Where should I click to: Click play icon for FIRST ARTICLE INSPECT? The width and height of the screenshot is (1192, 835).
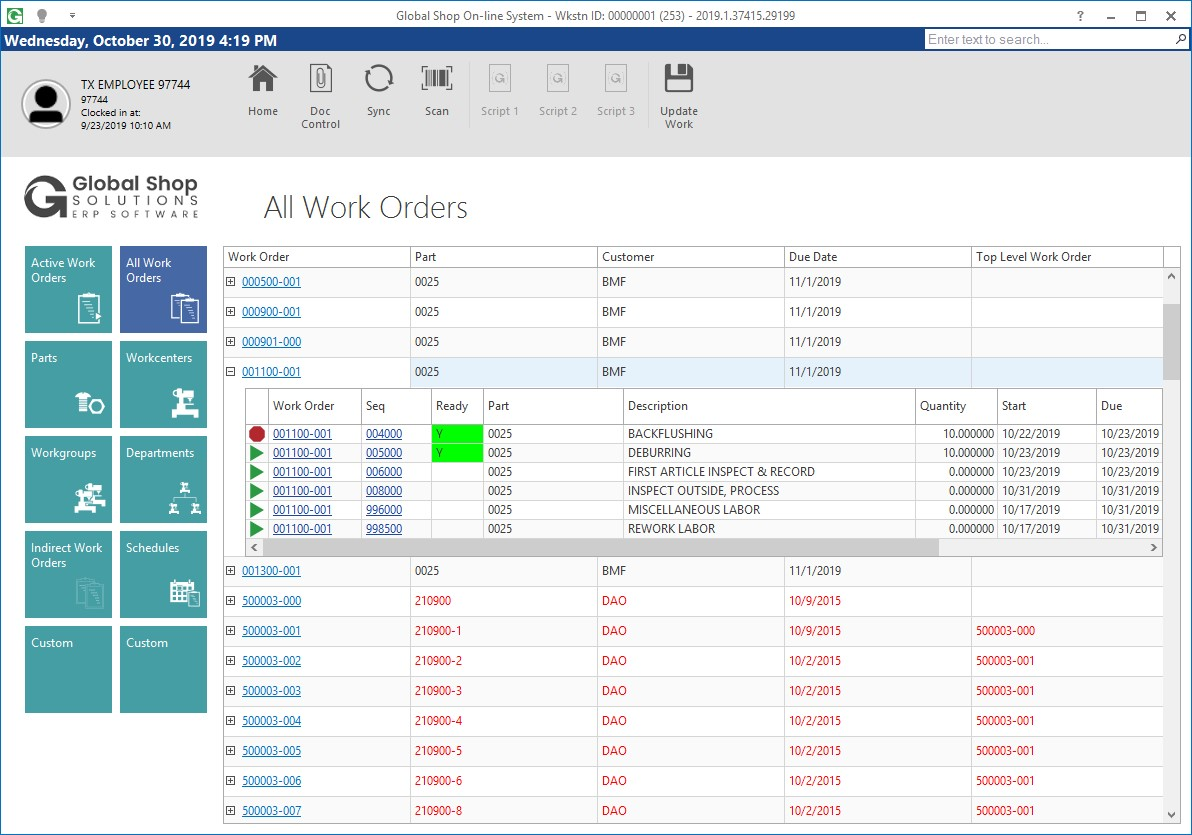click(257, 472)
